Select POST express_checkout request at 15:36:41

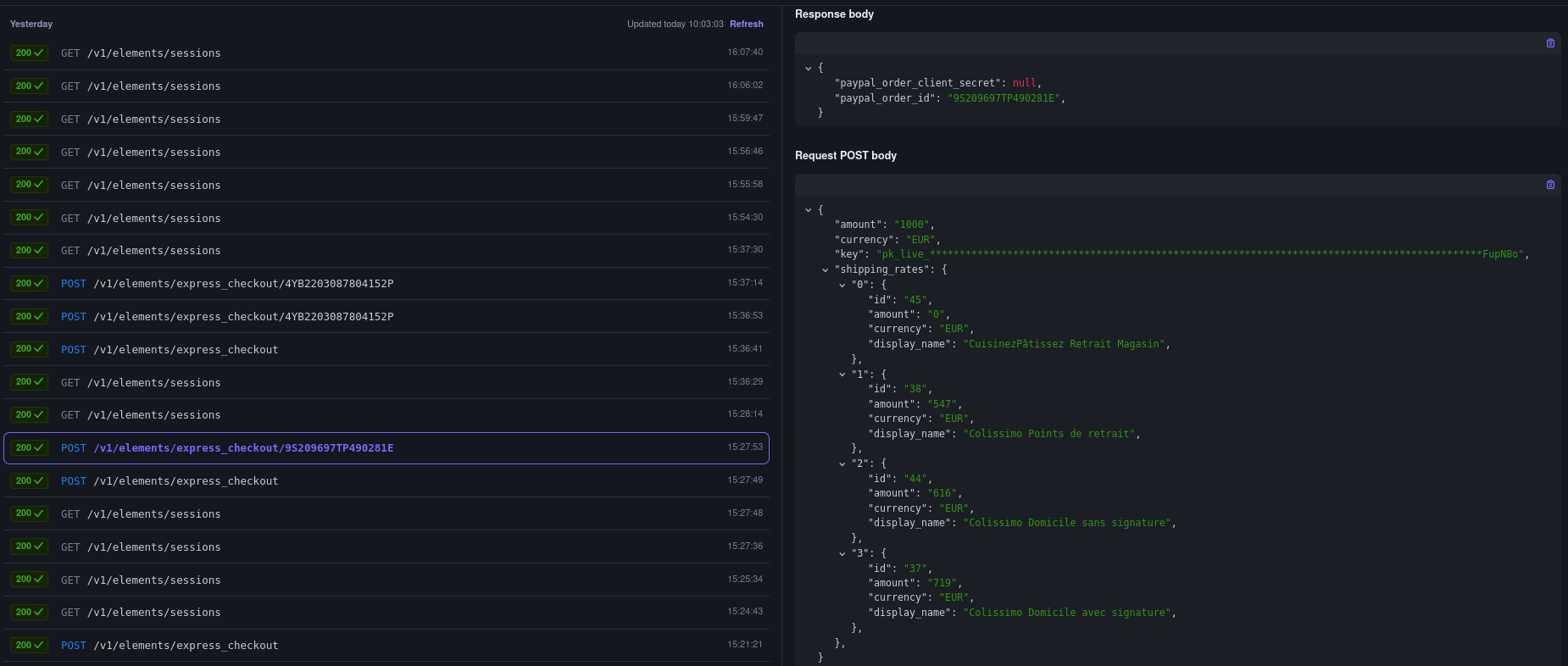(x=186, y=349)
